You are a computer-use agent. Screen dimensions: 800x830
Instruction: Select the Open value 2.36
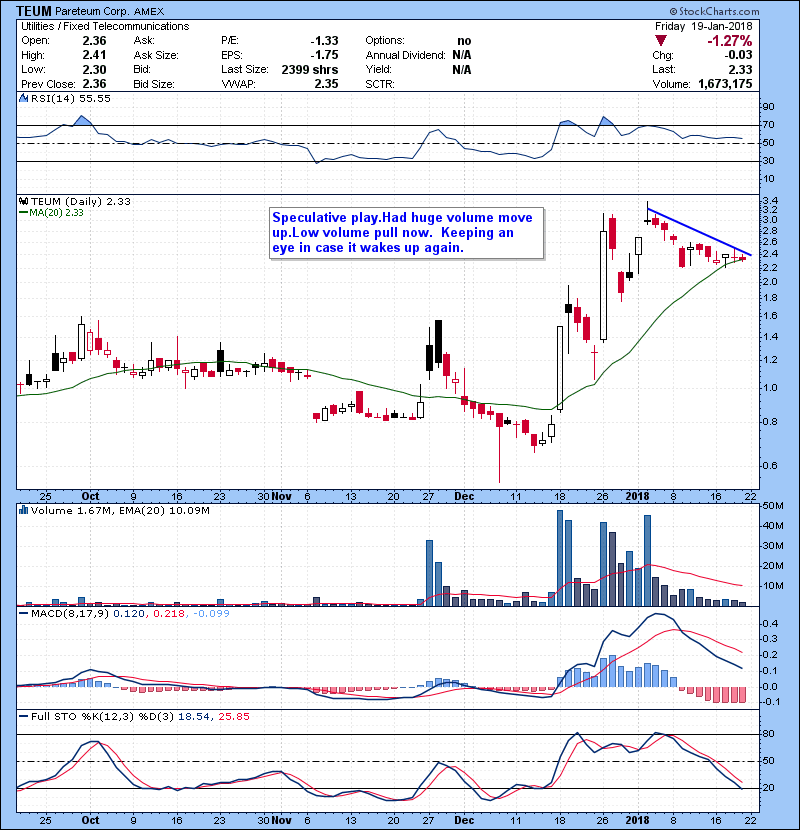pyautogui.click(x=94, y=41)
